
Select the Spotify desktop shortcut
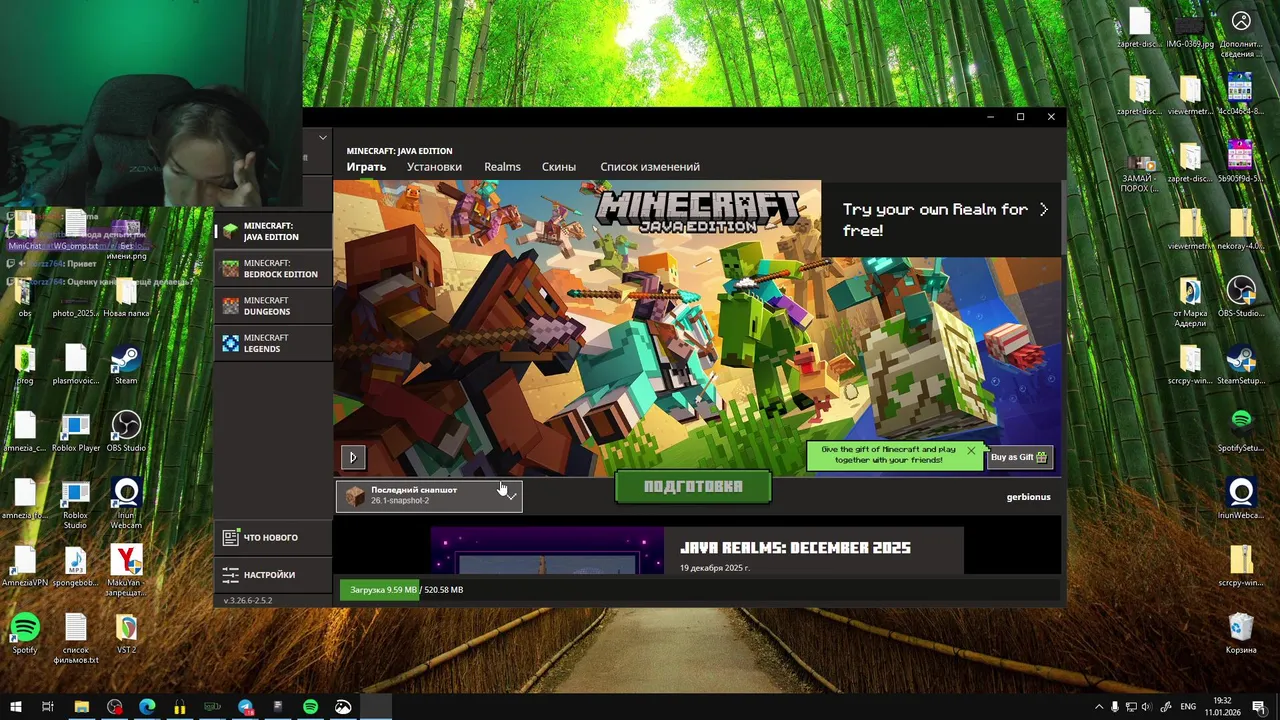[25, 634]
